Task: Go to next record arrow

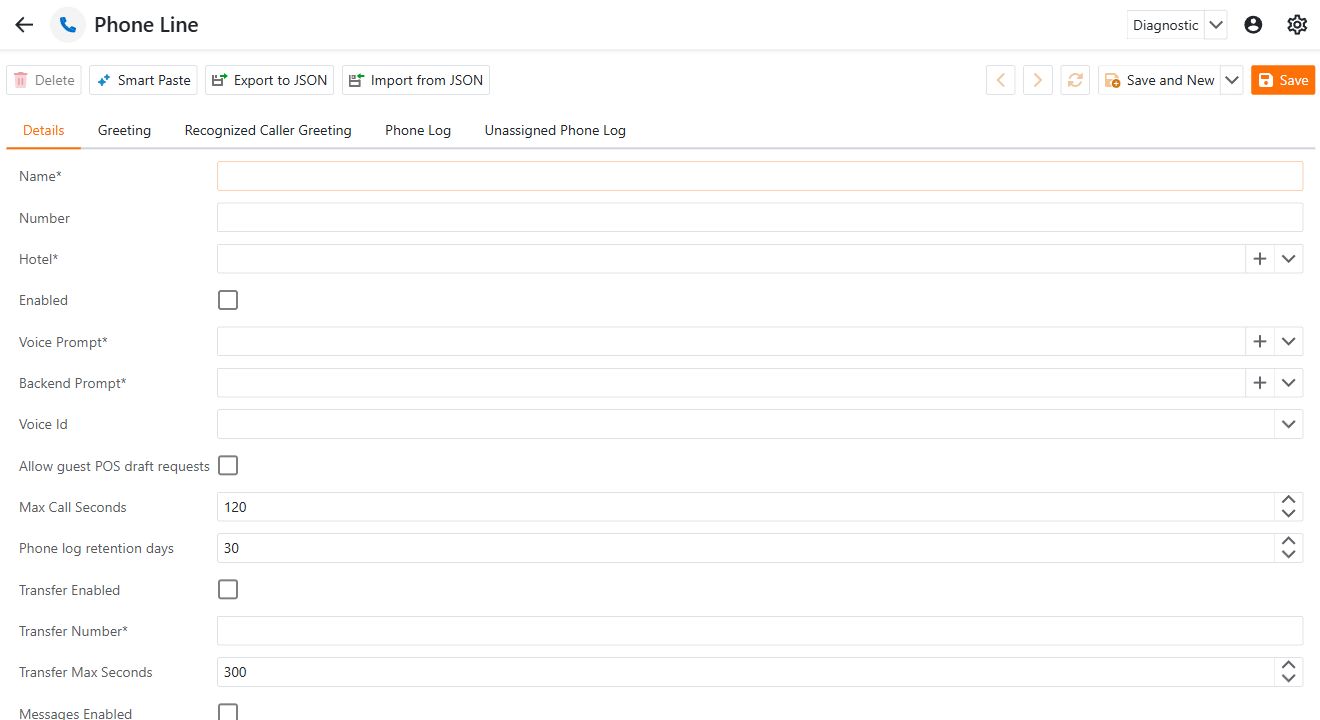Action: tap(1038, 80)
